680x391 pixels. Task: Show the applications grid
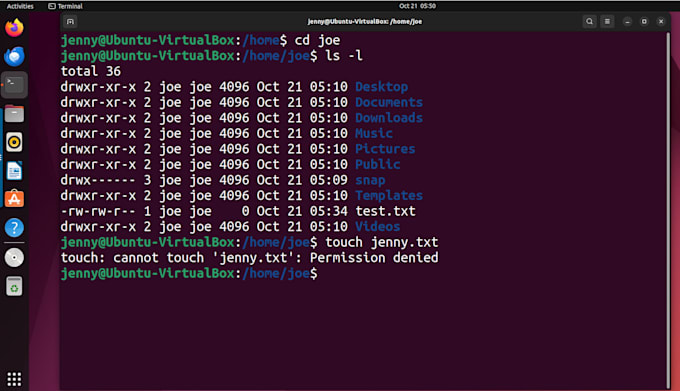[x=14, y=379]
